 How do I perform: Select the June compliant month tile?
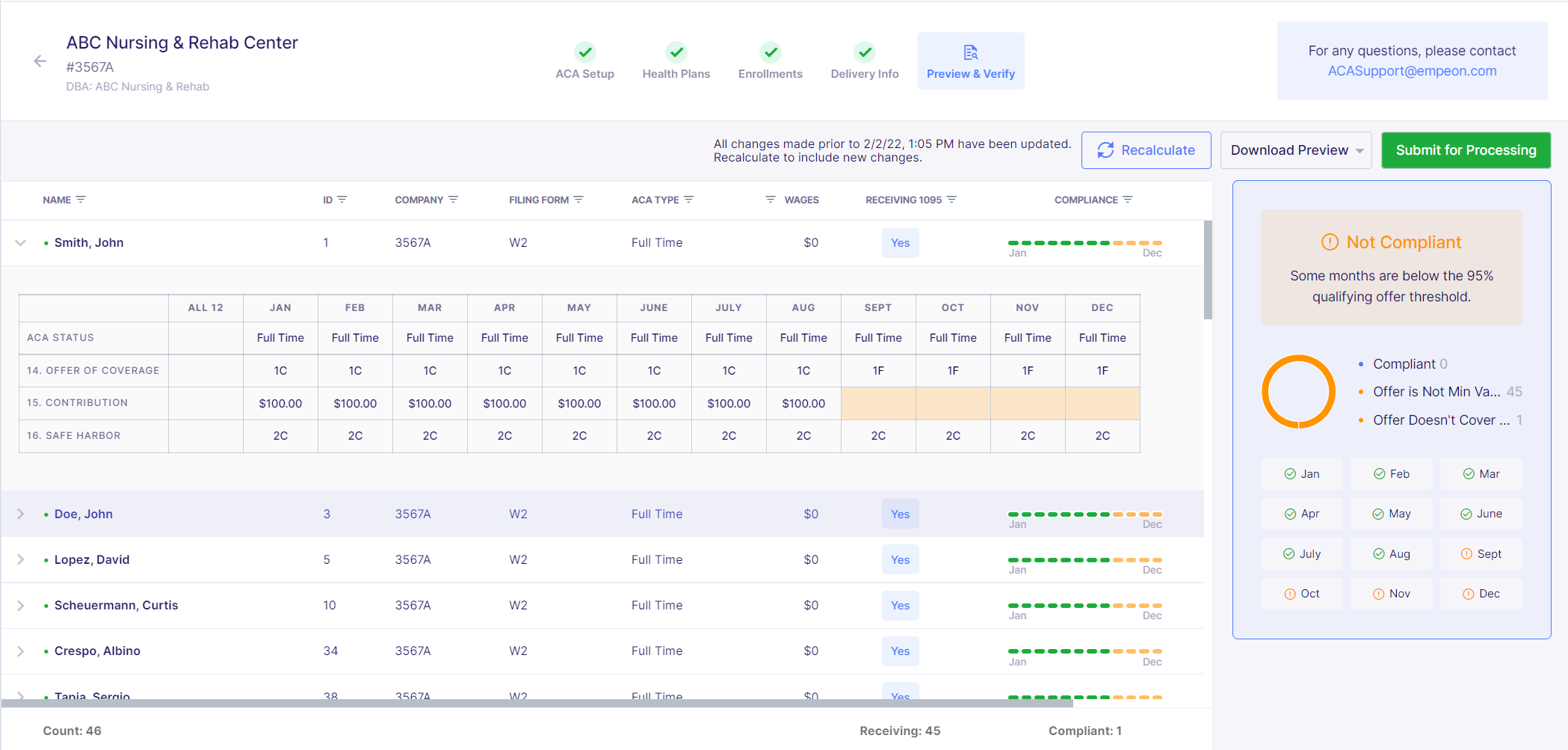click(x=1481, y=514)
